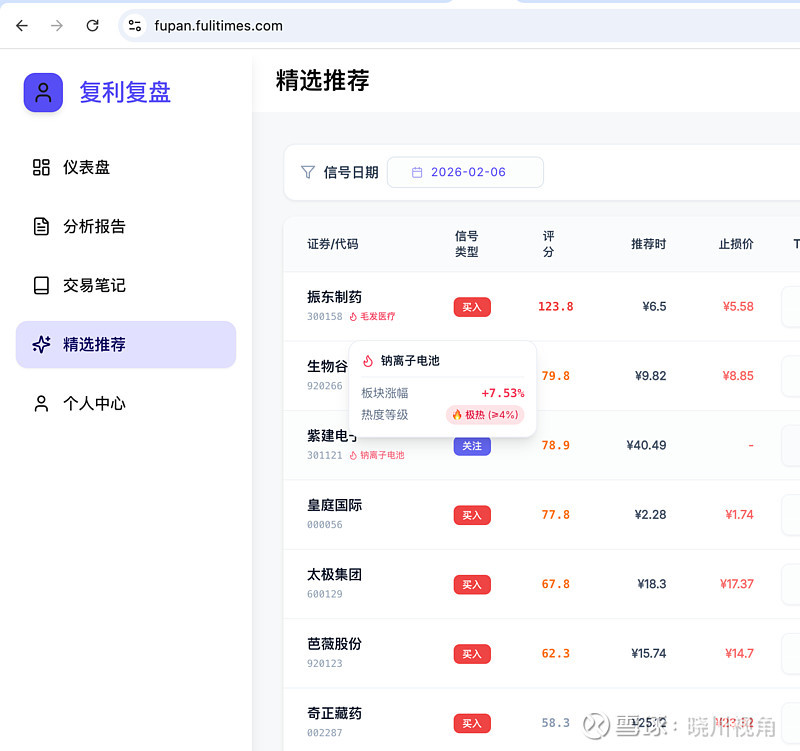Image resolution: width=800 pixels, height=751 pixels.
Task: Click the 分析报告 document icon
Action: click(41, 226)
